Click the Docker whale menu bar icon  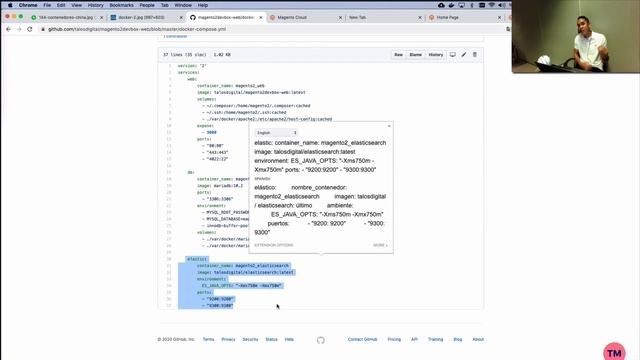pos(451,5)
